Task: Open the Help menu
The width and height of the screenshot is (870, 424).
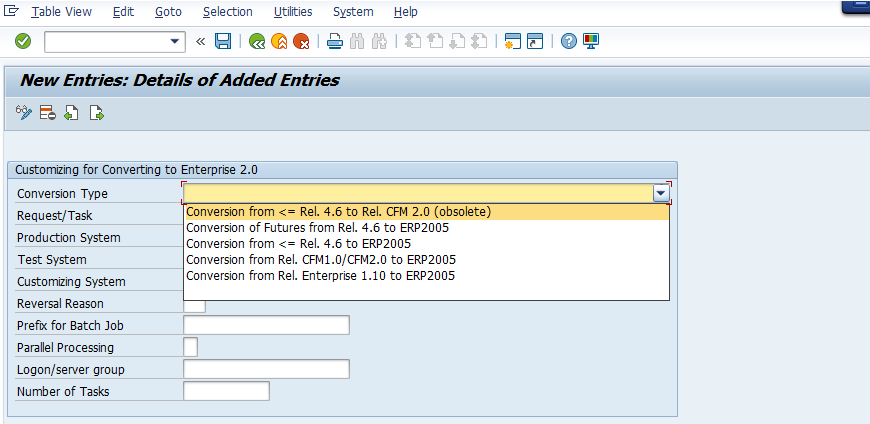Action: click(x=406, y=12)
